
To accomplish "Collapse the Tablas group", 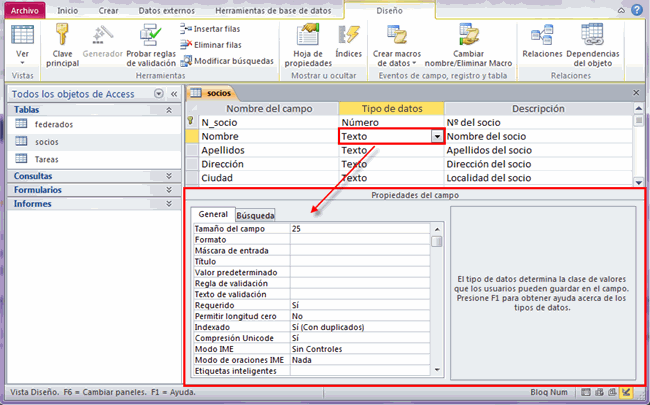I will [x=167, y=110].
